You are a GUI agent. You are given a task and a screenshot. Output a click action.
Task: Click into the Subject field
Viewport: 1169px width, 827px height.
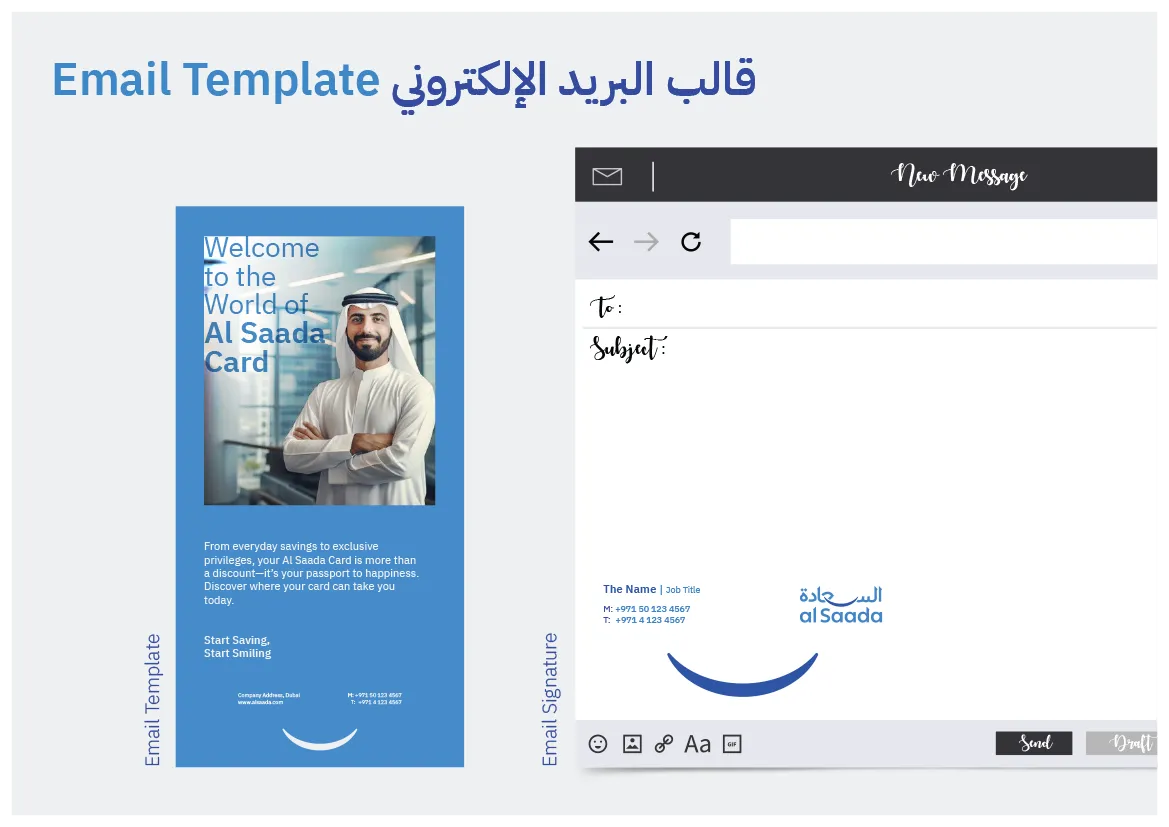coord(900,349)
